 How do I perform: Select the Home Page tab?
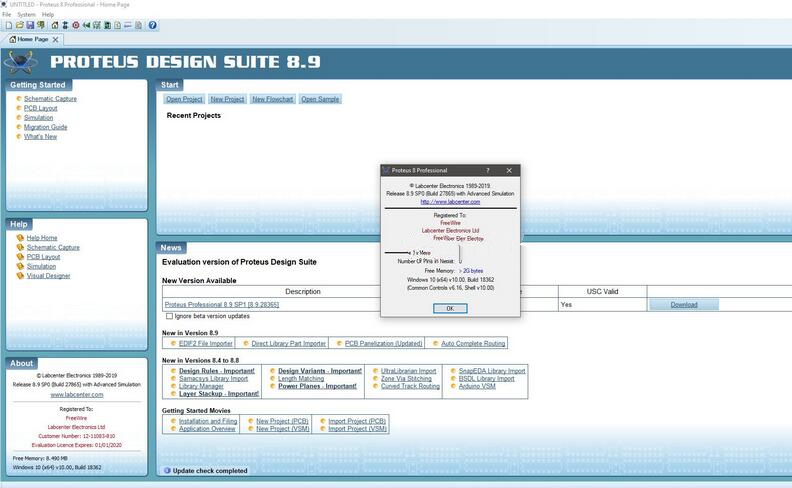coord(33,39)
